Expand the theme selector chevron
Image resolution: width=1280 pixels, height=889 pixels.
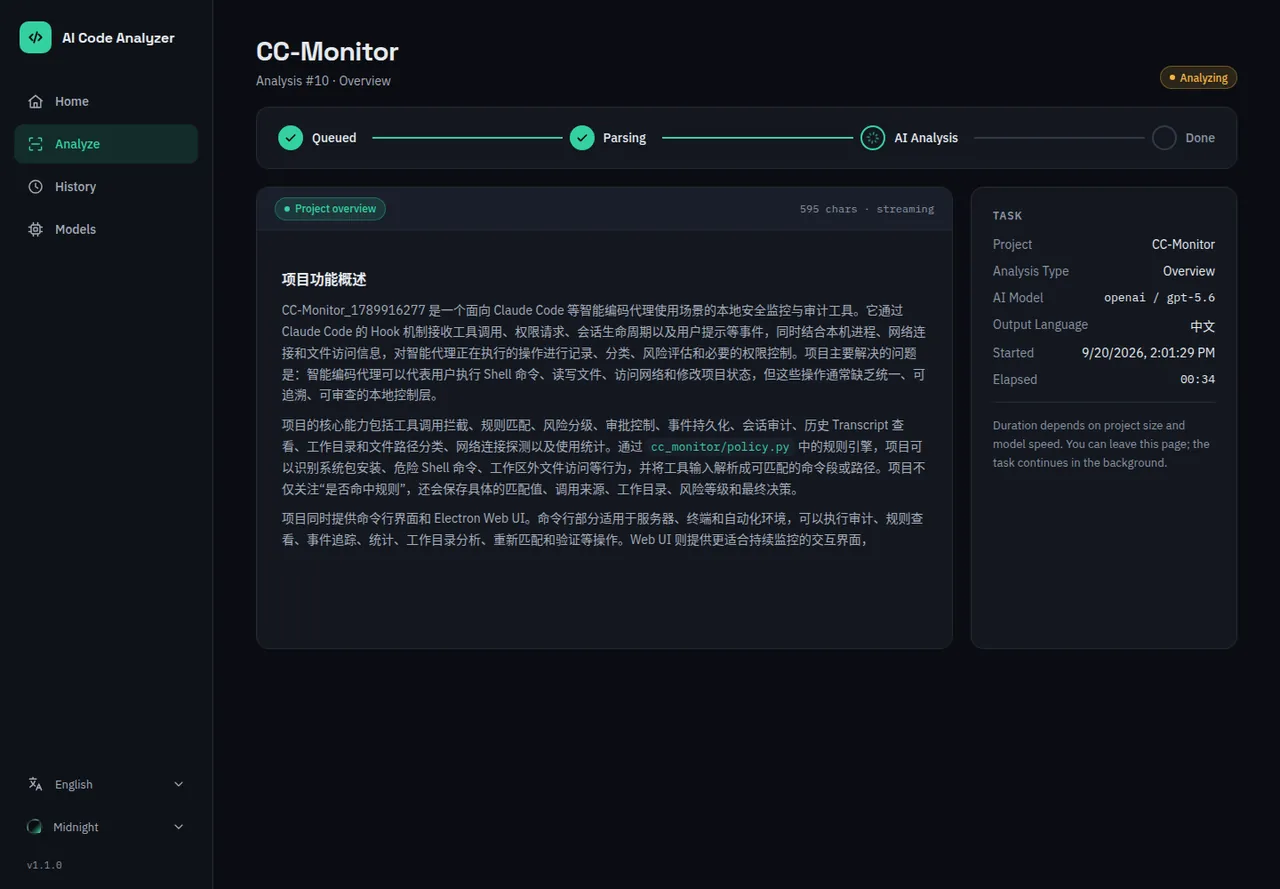point(179,827)
